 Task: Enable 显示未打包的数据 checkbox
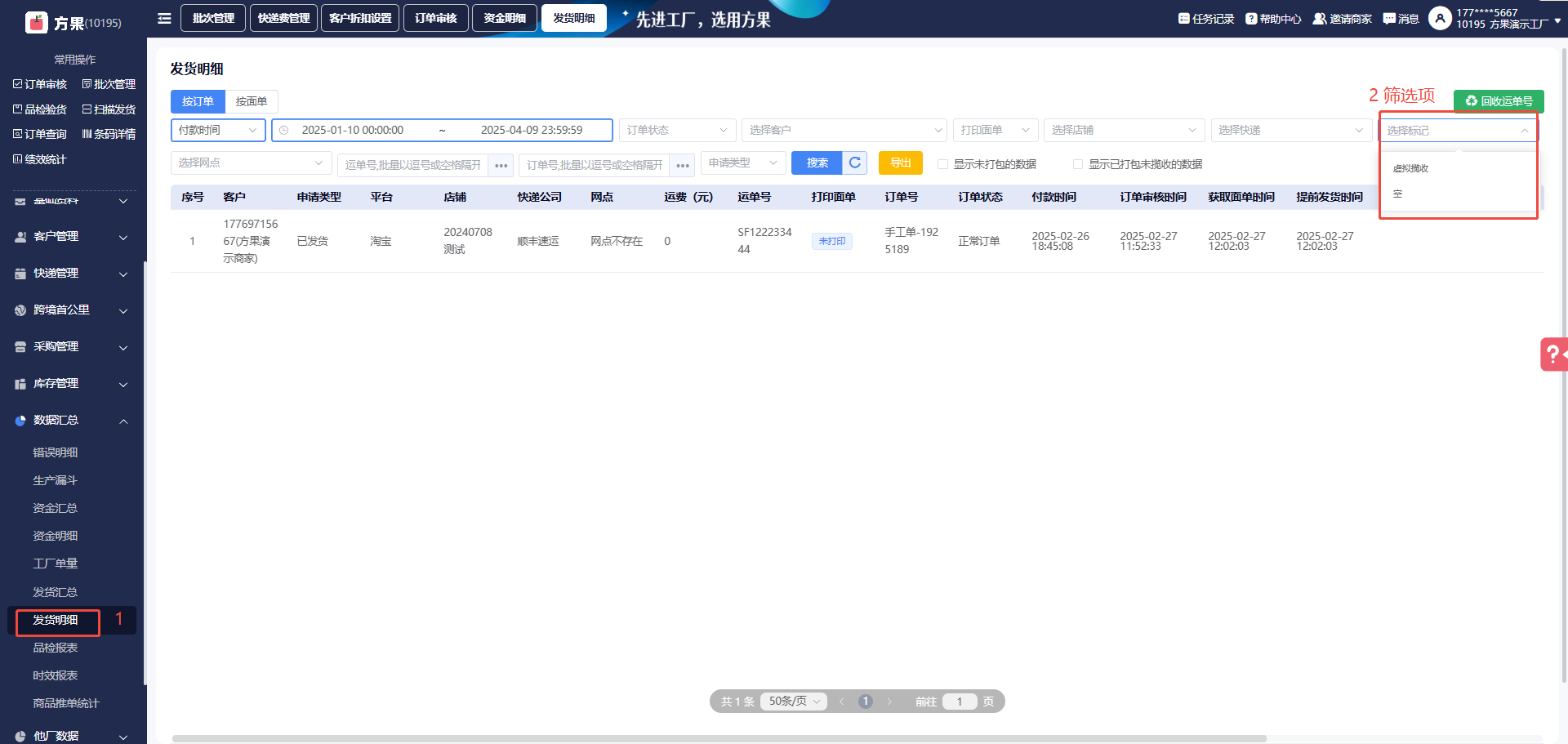(x=942, y=164)
